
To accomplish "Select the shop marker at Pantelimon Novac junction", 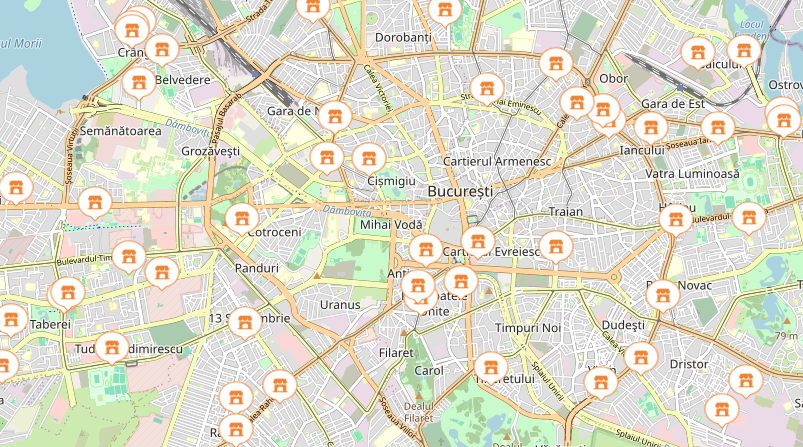I will tap(663, 296).
